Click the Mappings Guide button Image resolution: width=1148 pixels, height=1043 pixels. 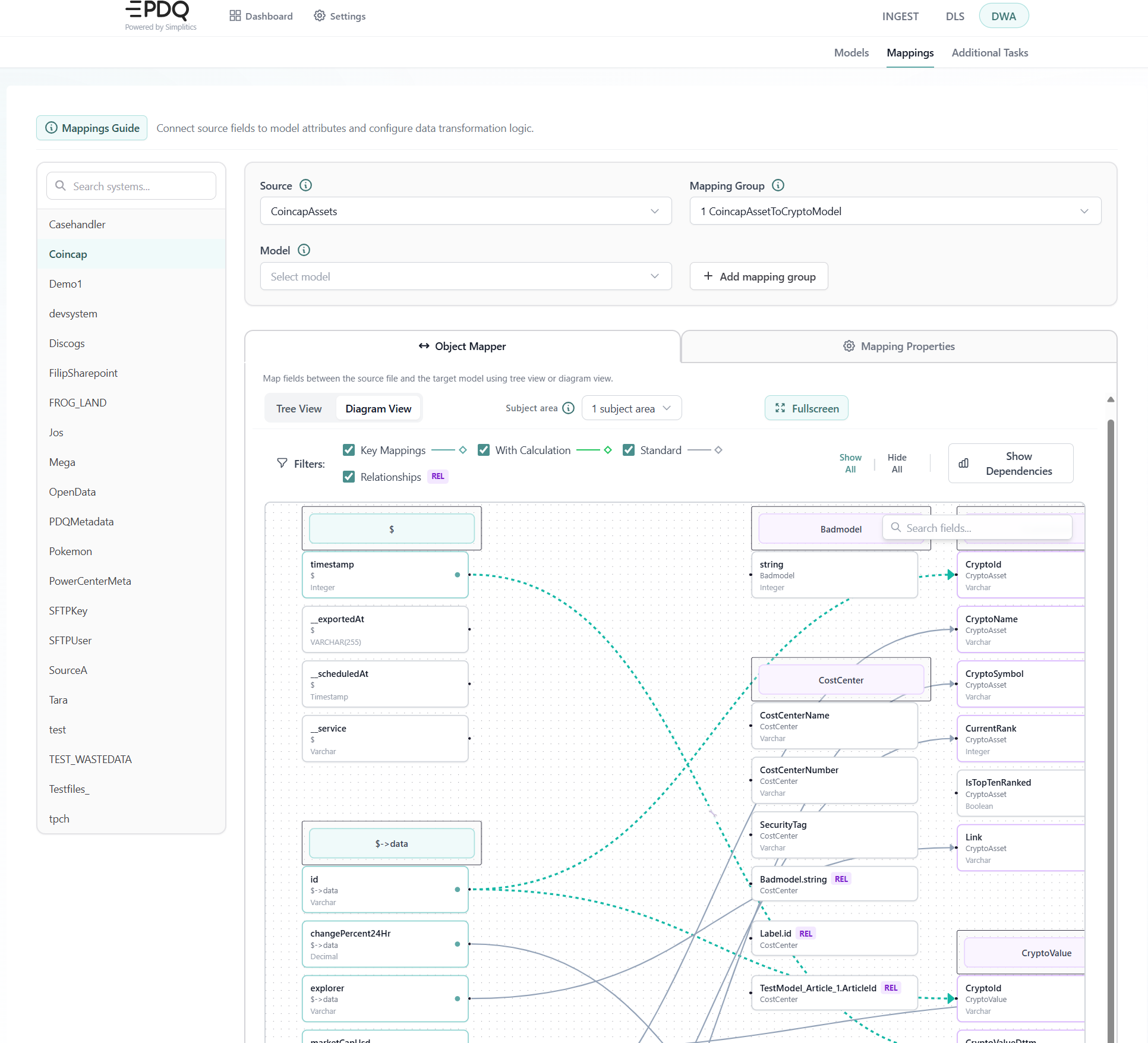pos(92,128)
